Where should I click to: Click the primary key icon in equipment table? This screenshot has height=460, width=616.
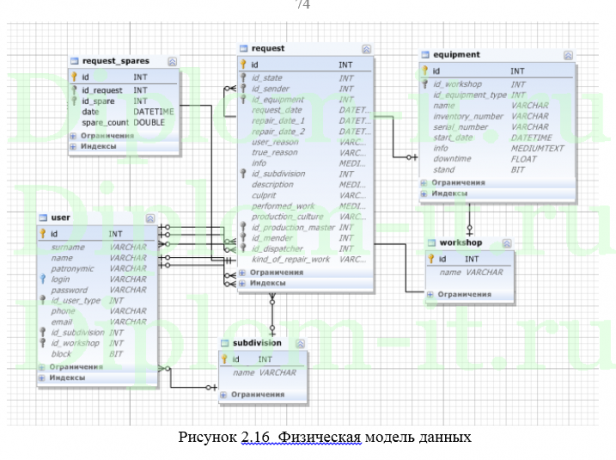[x=424, y=72]
